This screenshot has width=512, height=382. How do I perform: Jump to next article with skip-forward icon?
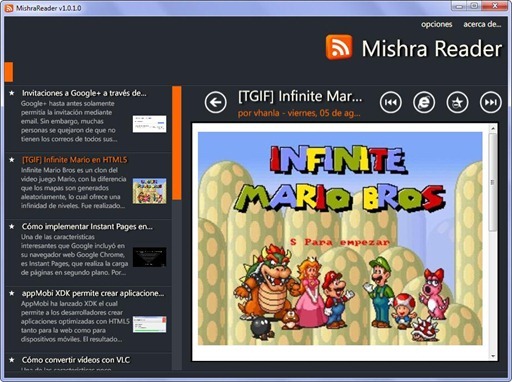[490, 102]
